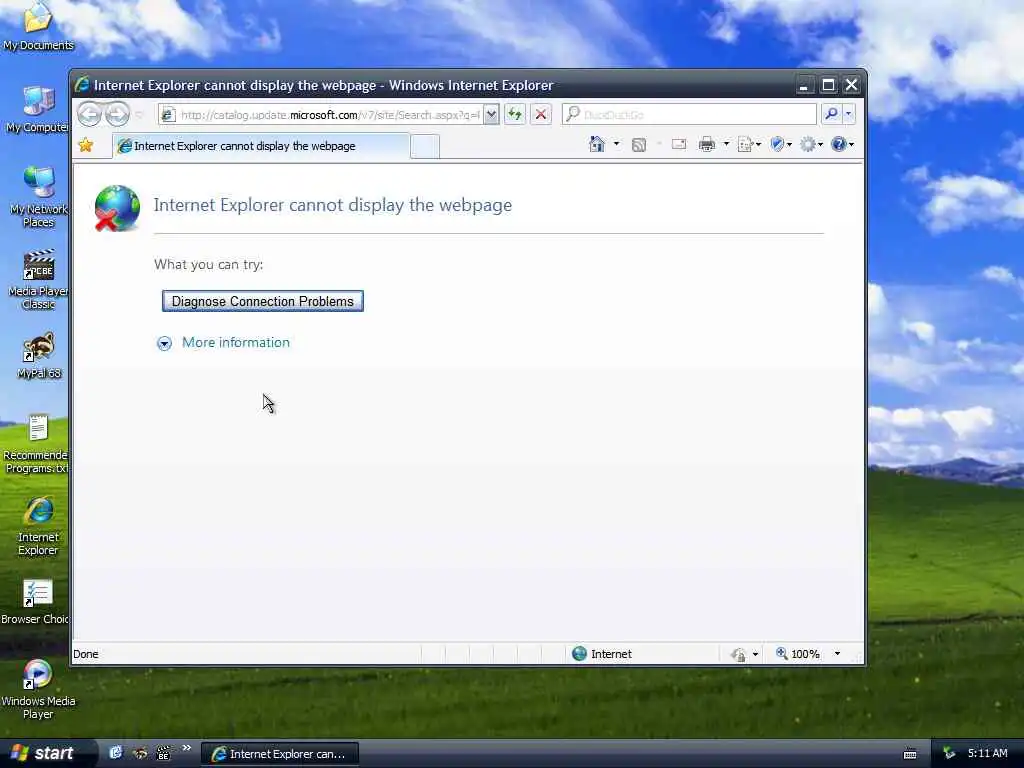This screenshot has height=768, width=1024.
Task: Open the Tools gear menu
Action: 811,144
